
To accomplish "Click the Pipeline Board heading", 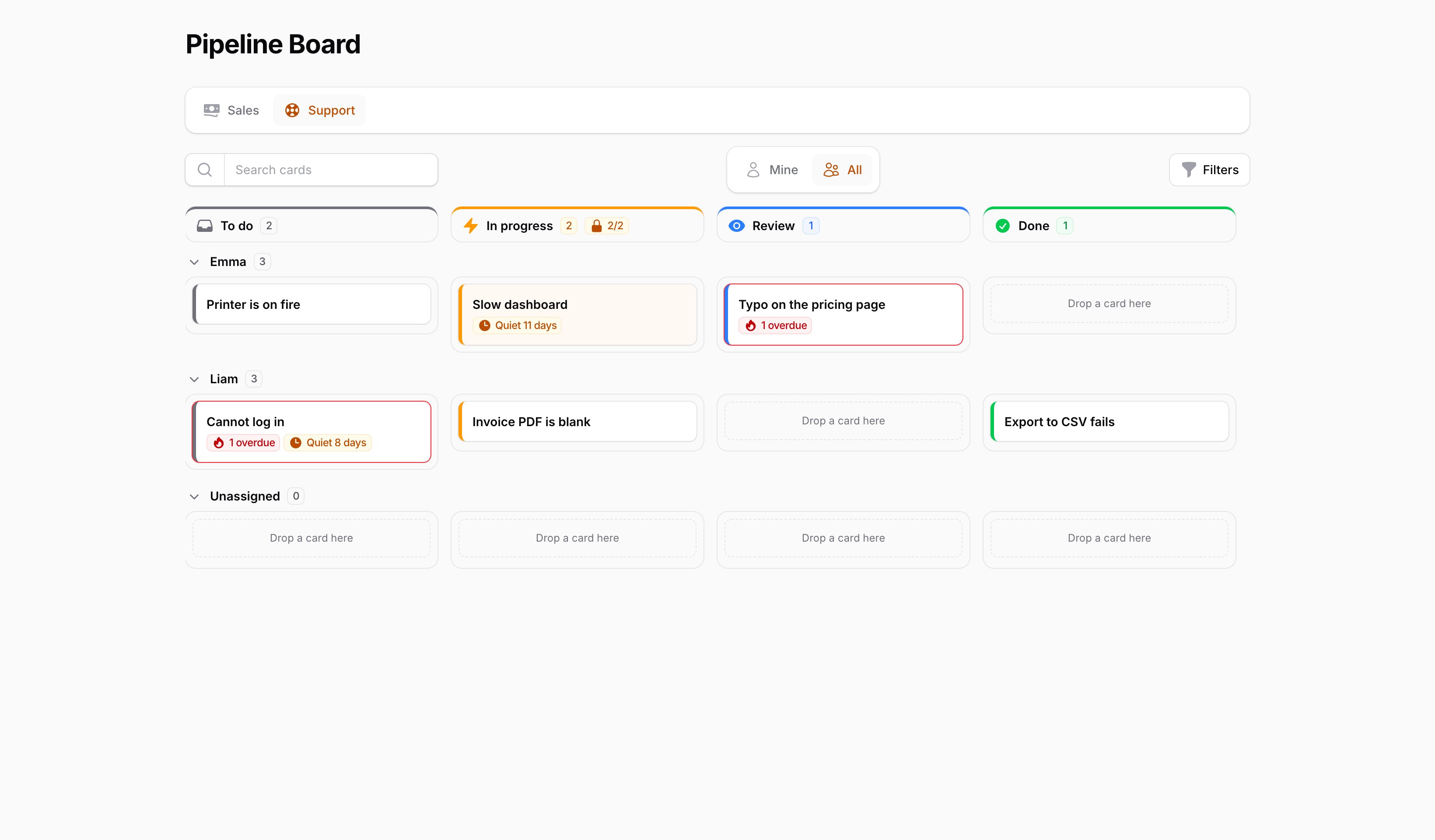I will coord(273,45).
